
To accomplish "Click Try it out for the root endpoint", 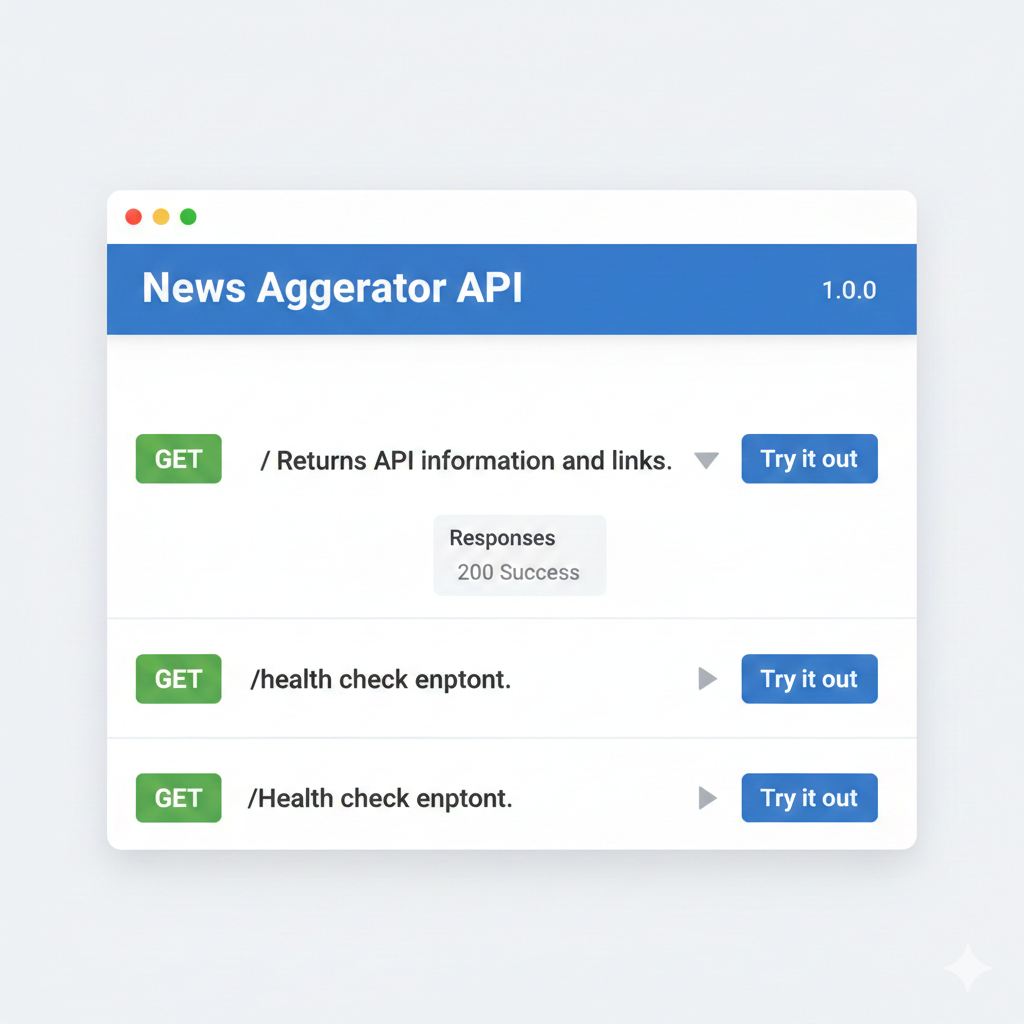I will (x=809, y=459).
